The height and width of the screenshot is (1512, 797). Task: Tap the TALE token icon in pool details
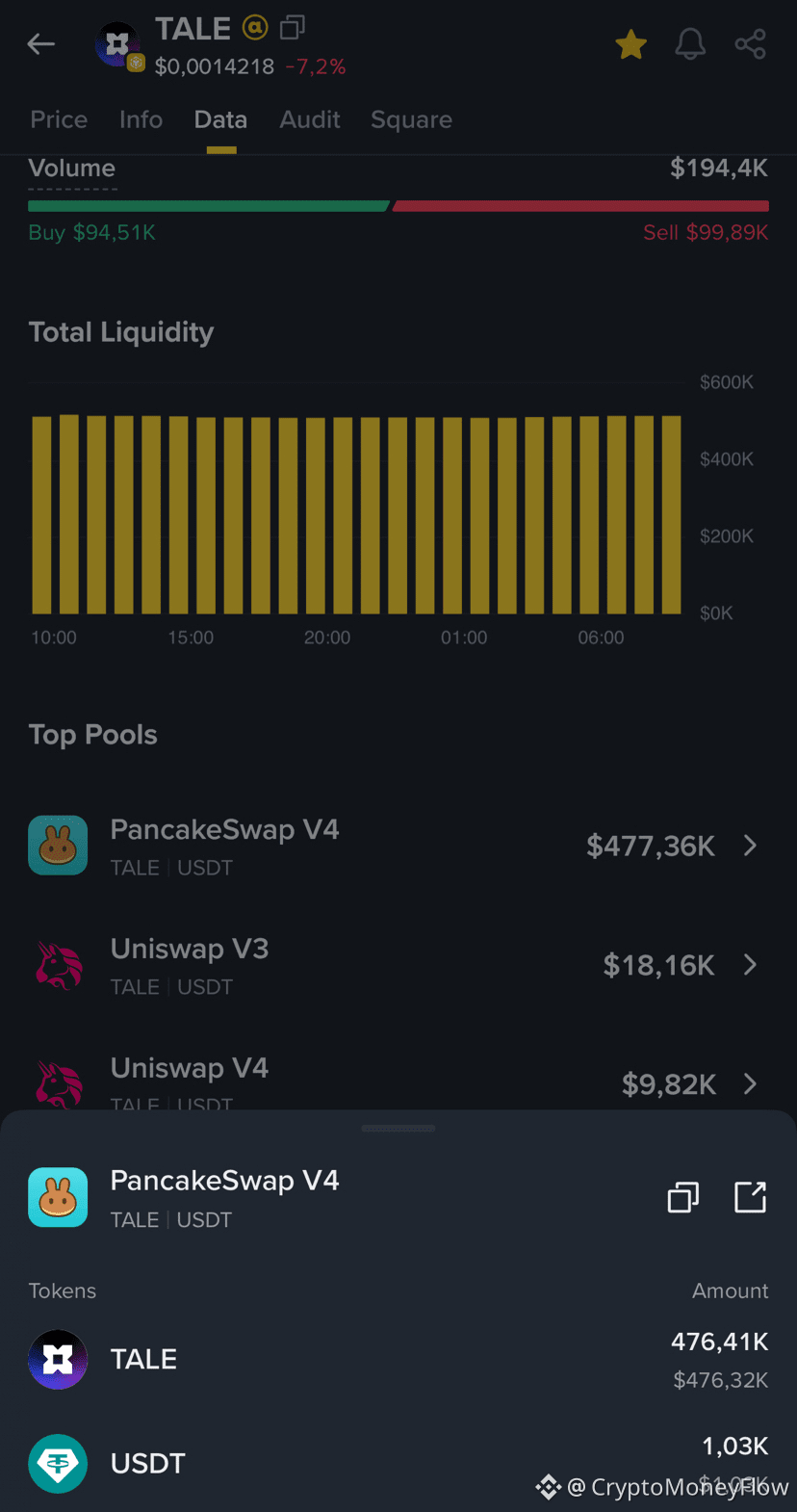[58, 1359]
